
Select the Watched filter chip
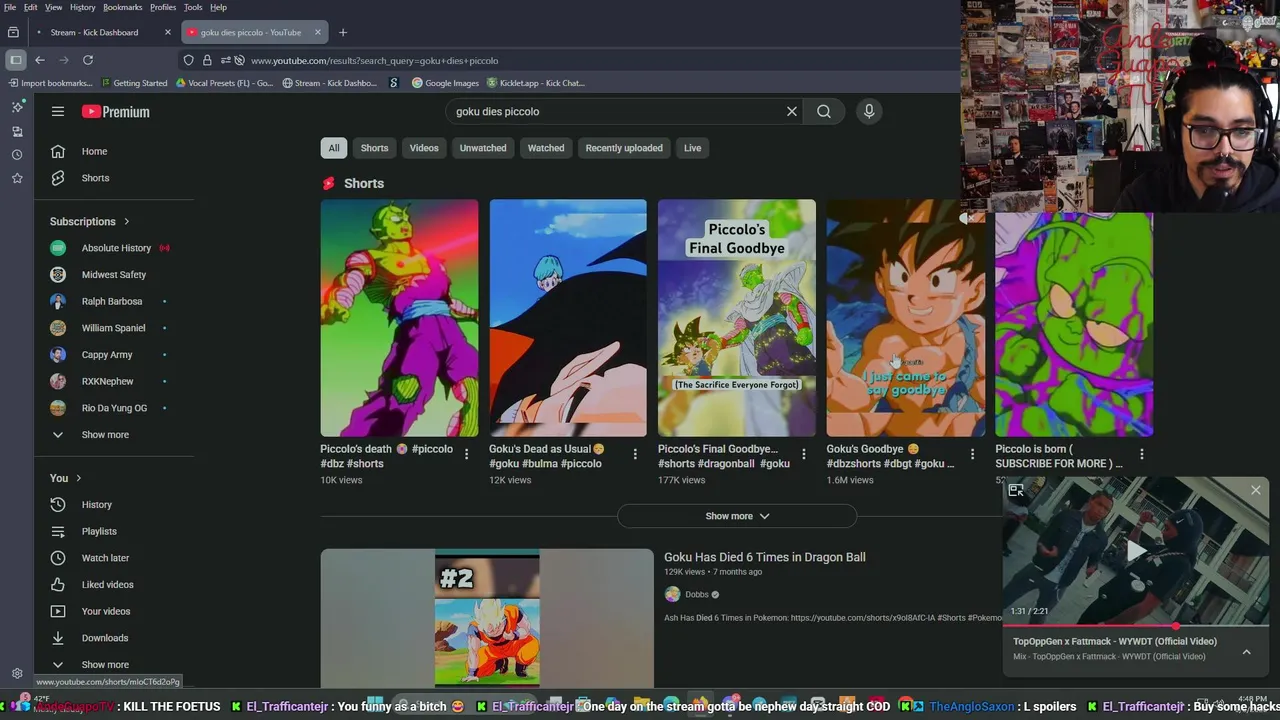click(546, 148)
